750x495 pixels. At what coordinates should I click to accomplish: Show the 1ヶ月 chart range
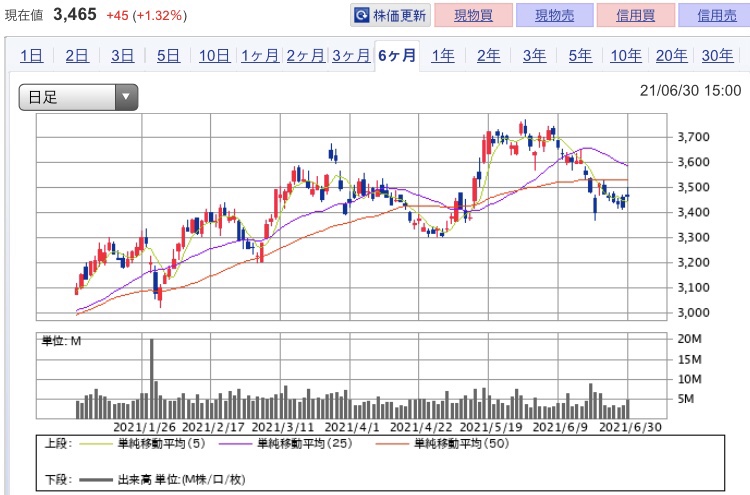260,56
